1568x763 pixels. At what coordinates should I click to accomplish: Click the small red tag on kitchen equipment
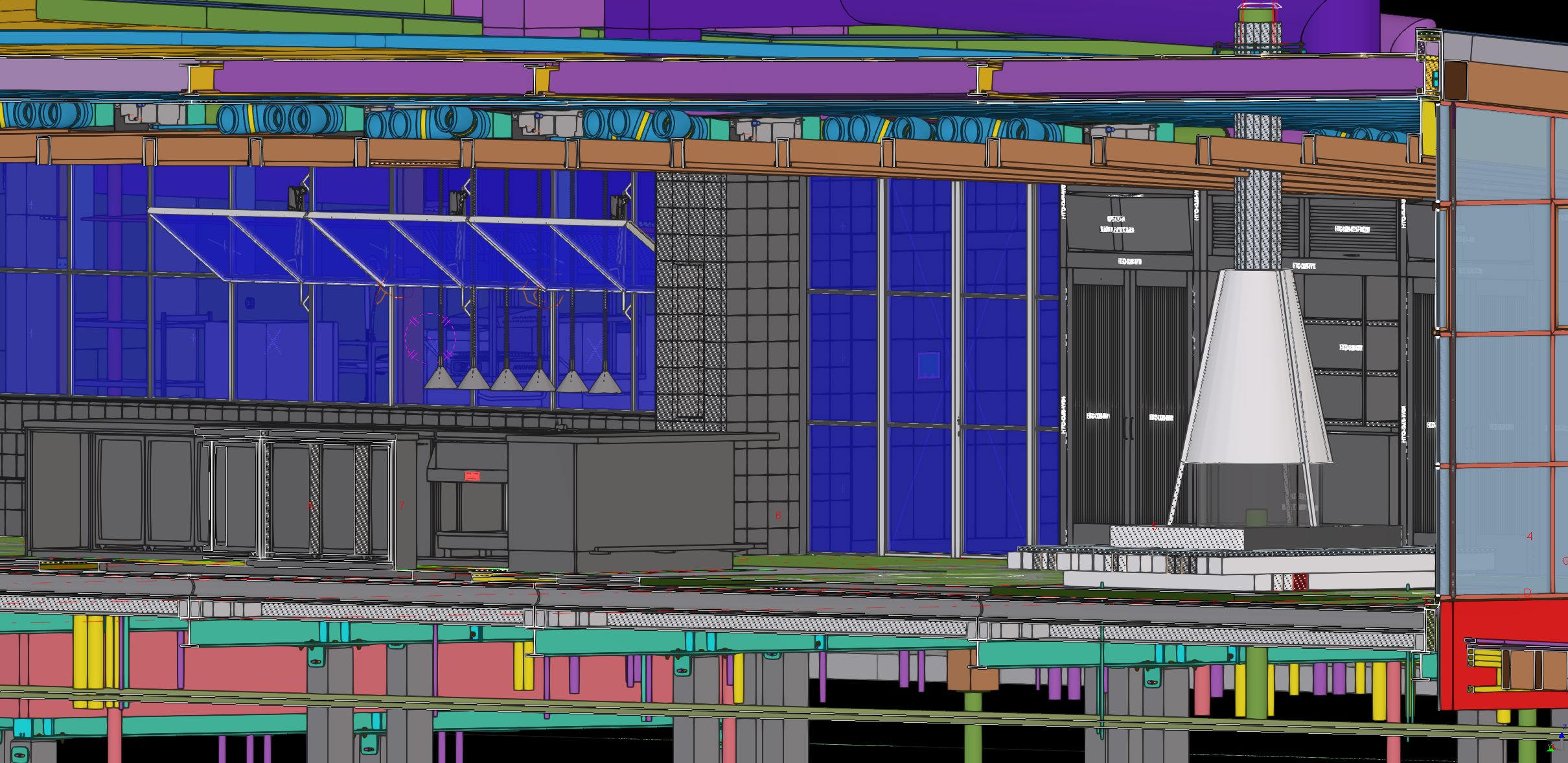(x=472, y=476)
